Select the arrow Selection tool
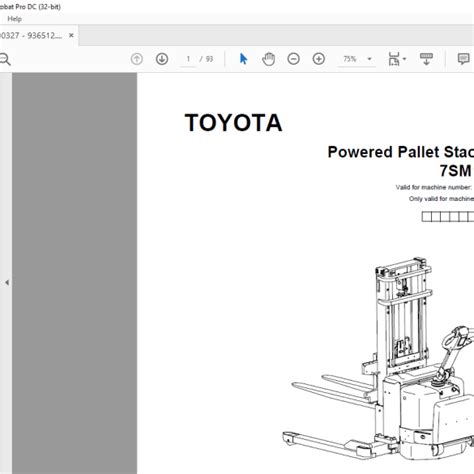This screenshot has height=474, width=474. [x=243, y=59]
